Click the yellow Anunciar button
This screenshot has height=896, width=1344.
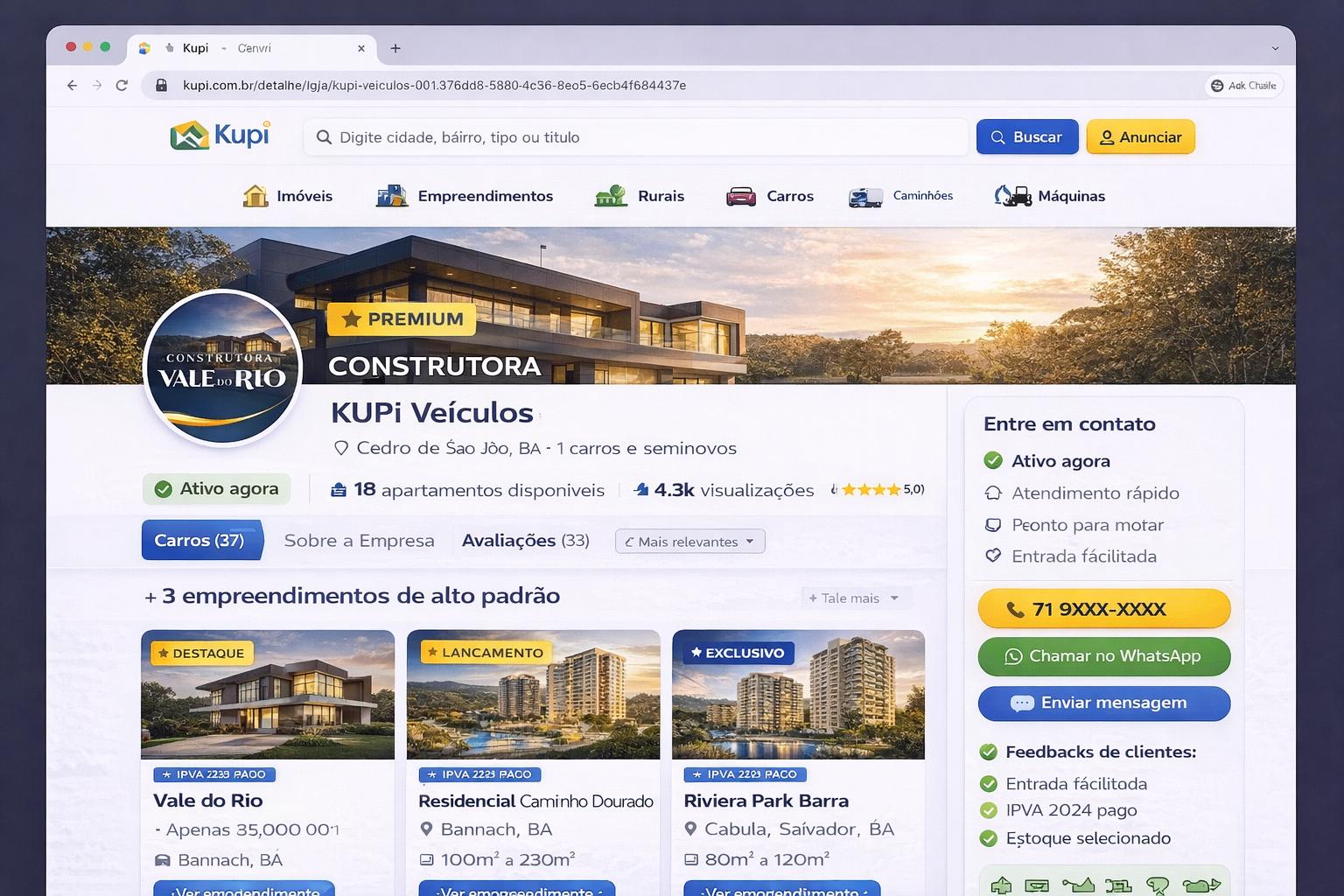(x=1140, y=137)
